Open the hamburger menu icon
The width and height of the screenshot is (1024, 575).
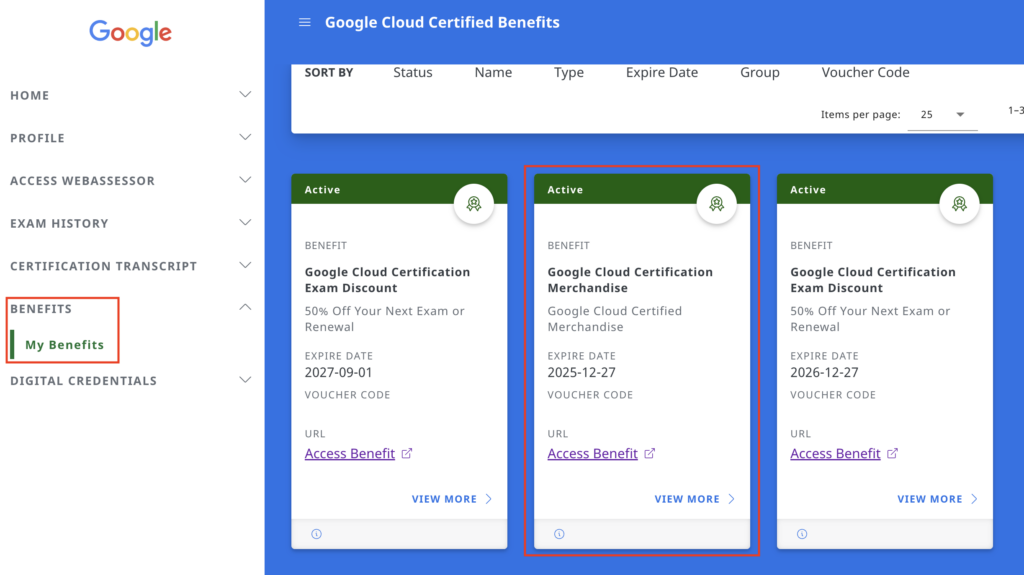[x=304, y=22]
